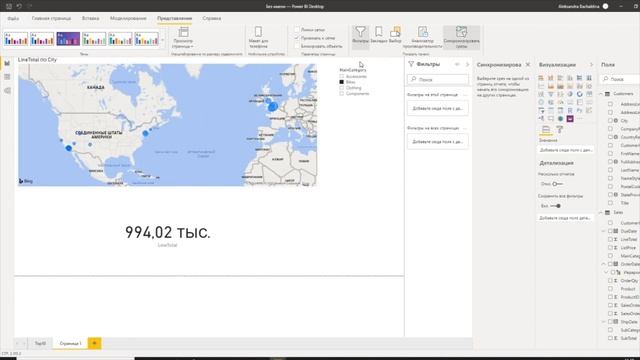Expand the DueDate field hierarchy
The height and width of the screenshot is (360, 640).
coord(604,231)
